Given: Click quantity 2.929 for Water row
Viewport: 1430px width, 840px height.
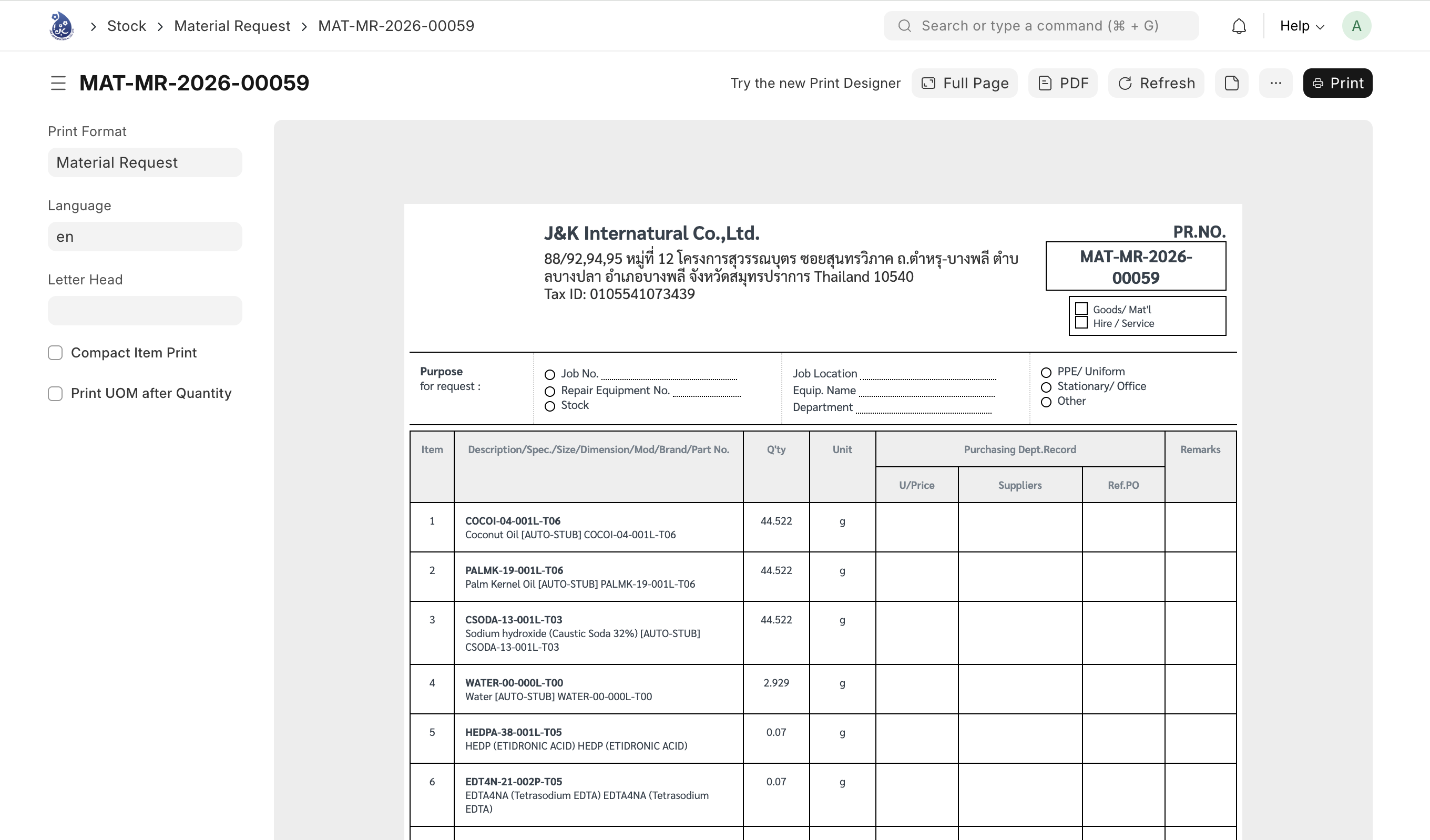Looking at the screenshot, I should pyautogui.click(x=777, y=683).
